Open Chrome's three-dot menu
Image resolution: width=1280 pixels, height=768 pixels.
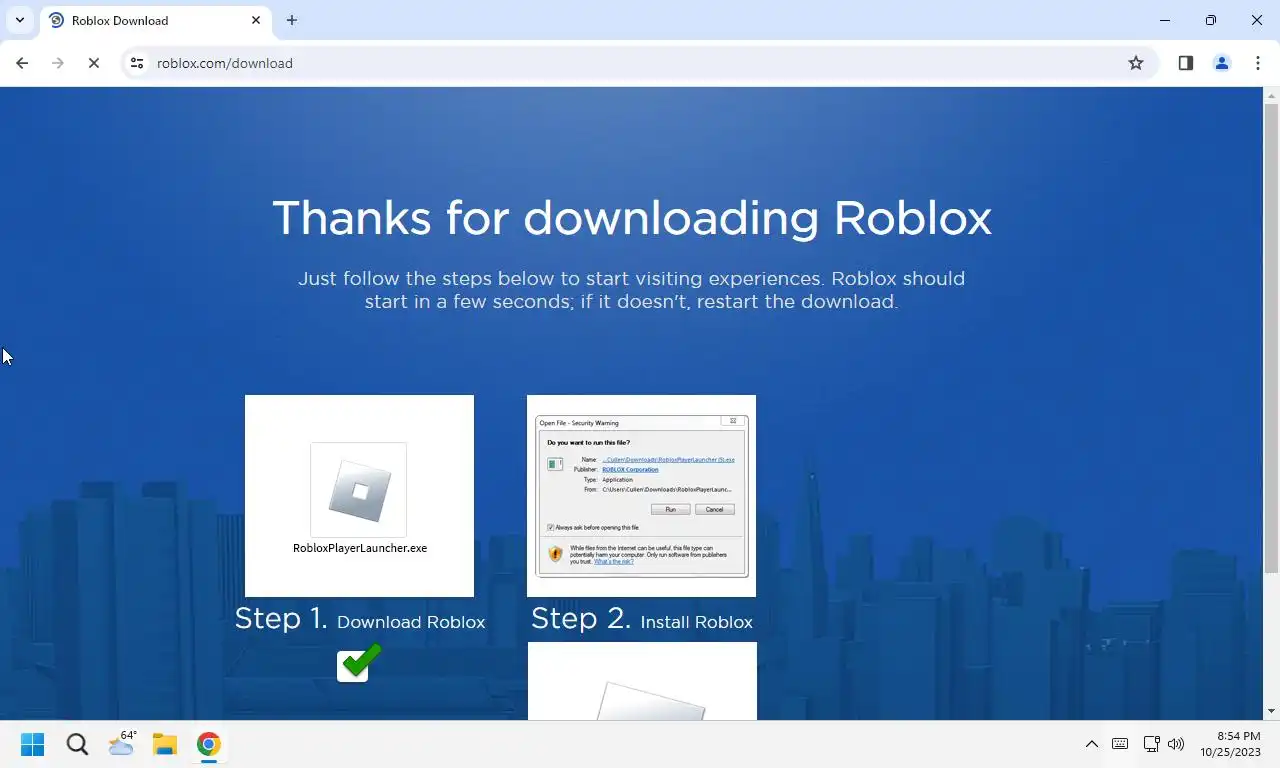click(1258, 63)
